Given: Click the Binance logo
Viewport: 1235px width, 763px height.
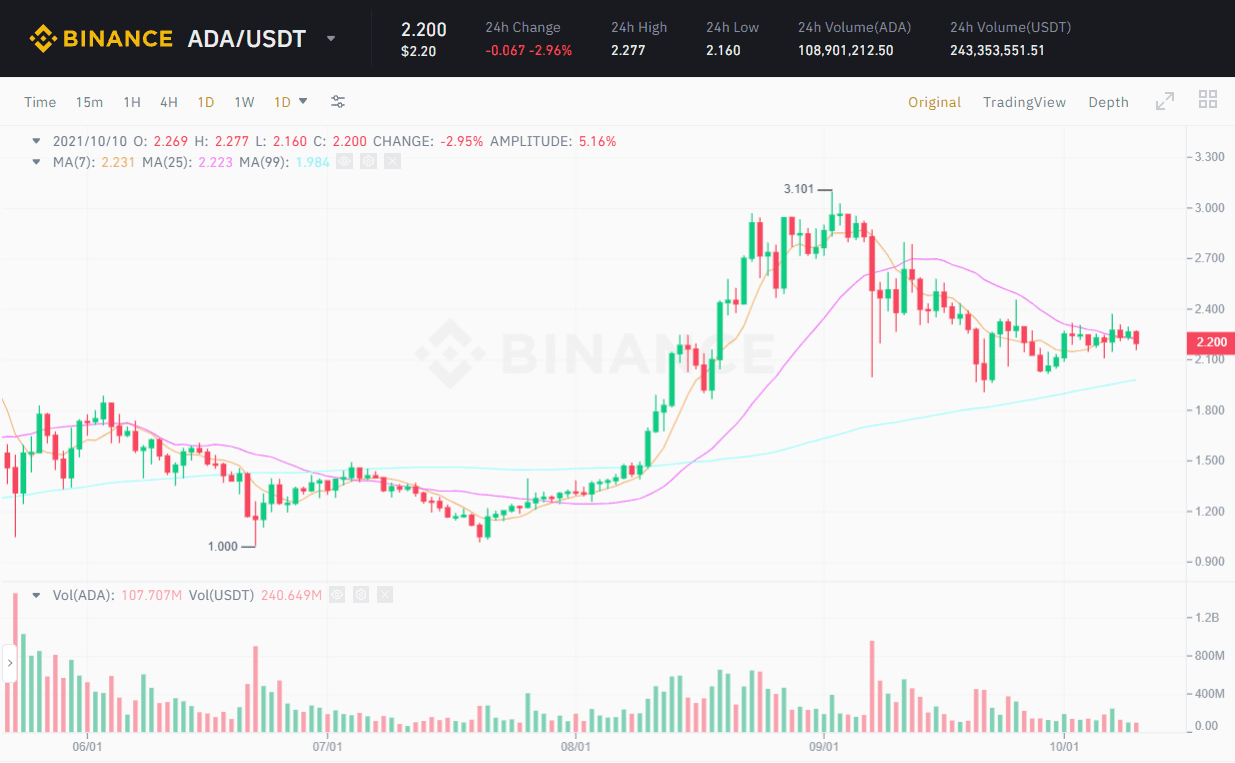Looking at the screenshot, I should [x=101, y=39].
